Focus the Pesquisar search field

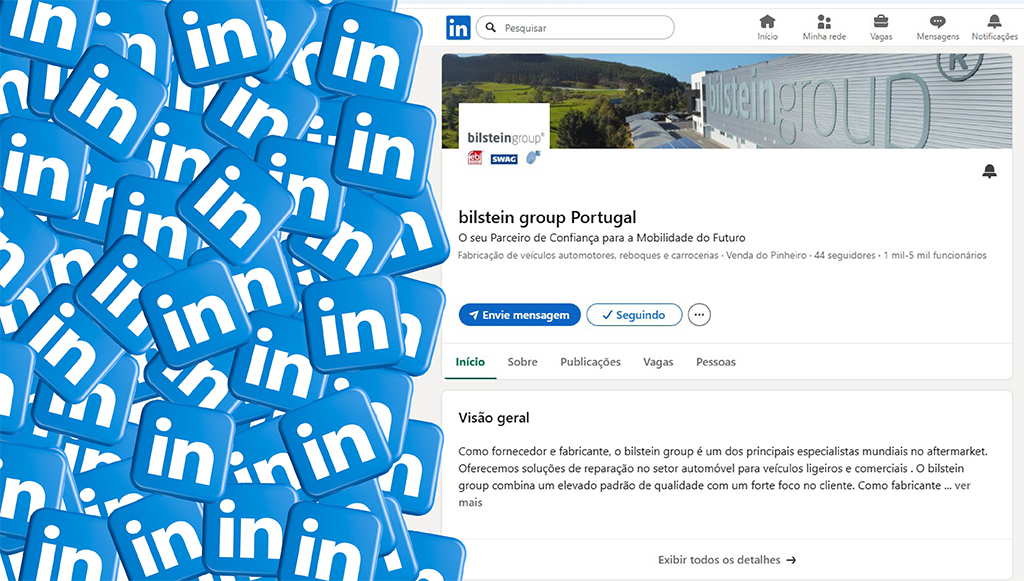click(x=575, y=27)
